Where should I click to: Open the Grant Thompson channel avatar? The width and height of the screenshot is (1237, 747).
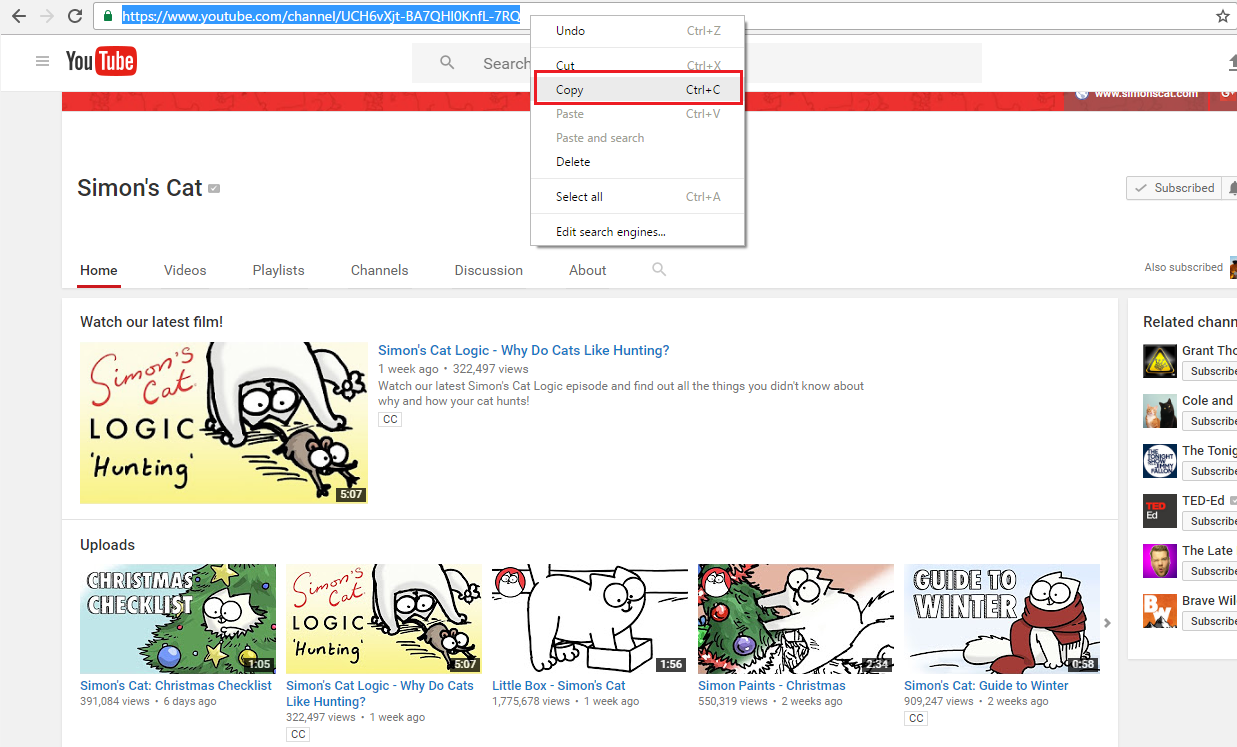click(x=1160, y=361)
